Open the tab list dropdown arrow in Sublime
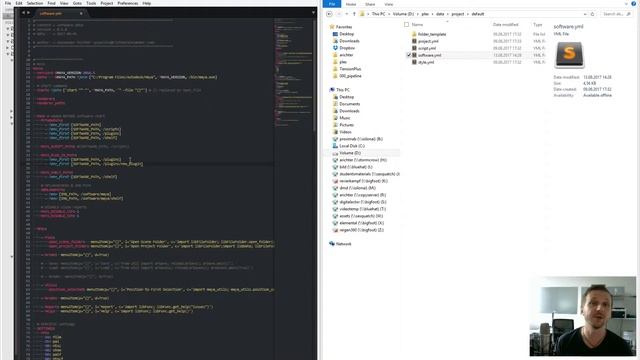 click(x=313, y=13)
